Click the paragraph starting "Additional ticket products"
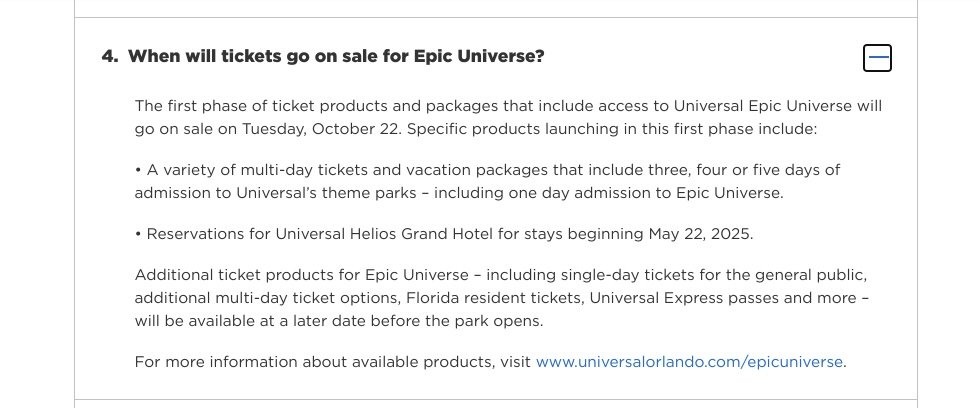 coord(502,298)
